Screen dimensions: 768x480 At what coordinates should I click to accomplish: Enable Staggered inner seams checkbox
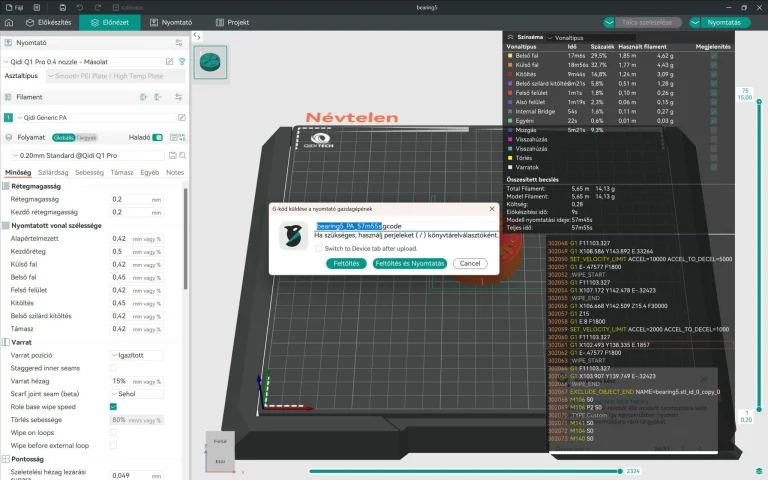[x=113, y=368]
